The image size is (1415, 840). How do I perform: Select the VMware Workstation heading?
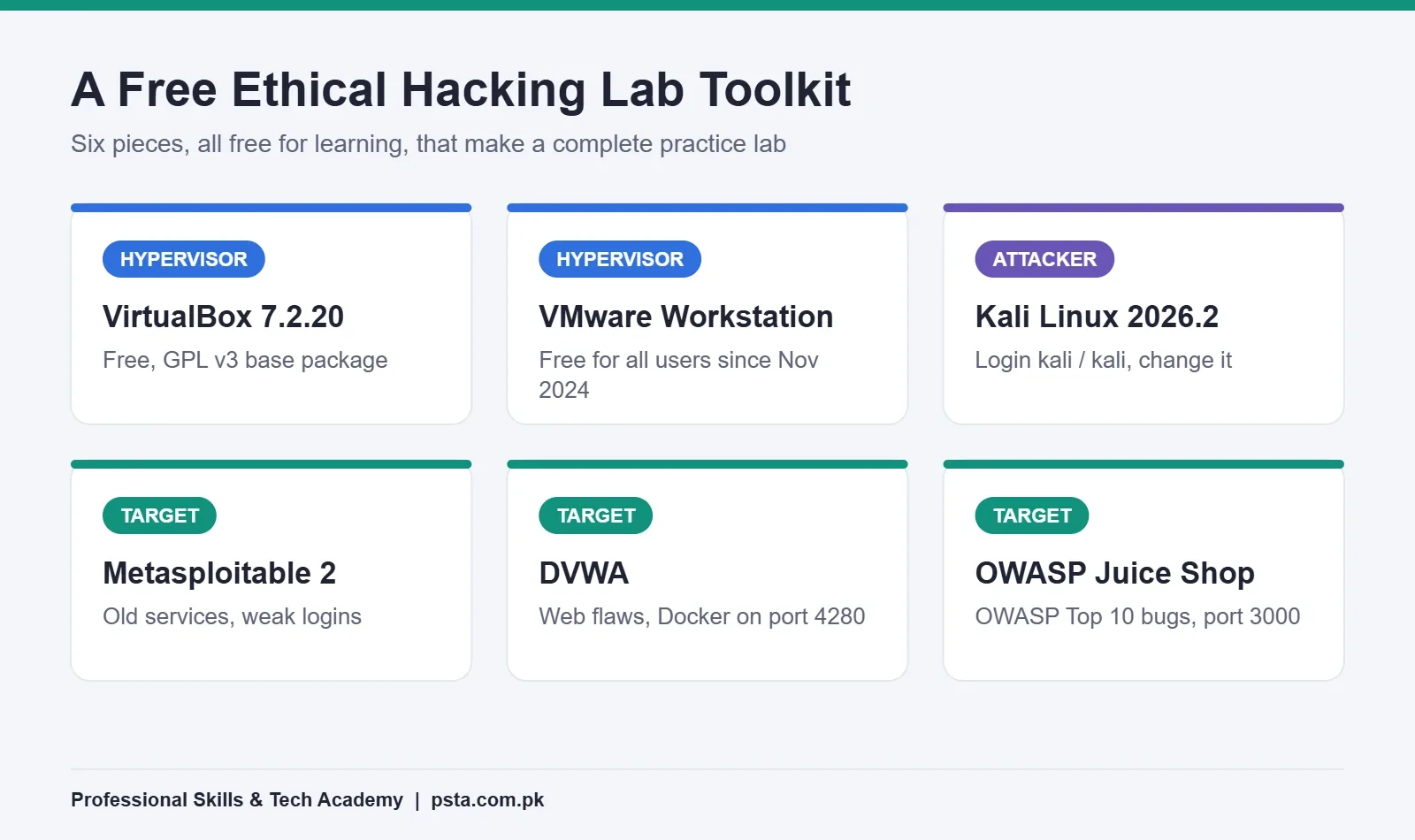pos(686,317)
